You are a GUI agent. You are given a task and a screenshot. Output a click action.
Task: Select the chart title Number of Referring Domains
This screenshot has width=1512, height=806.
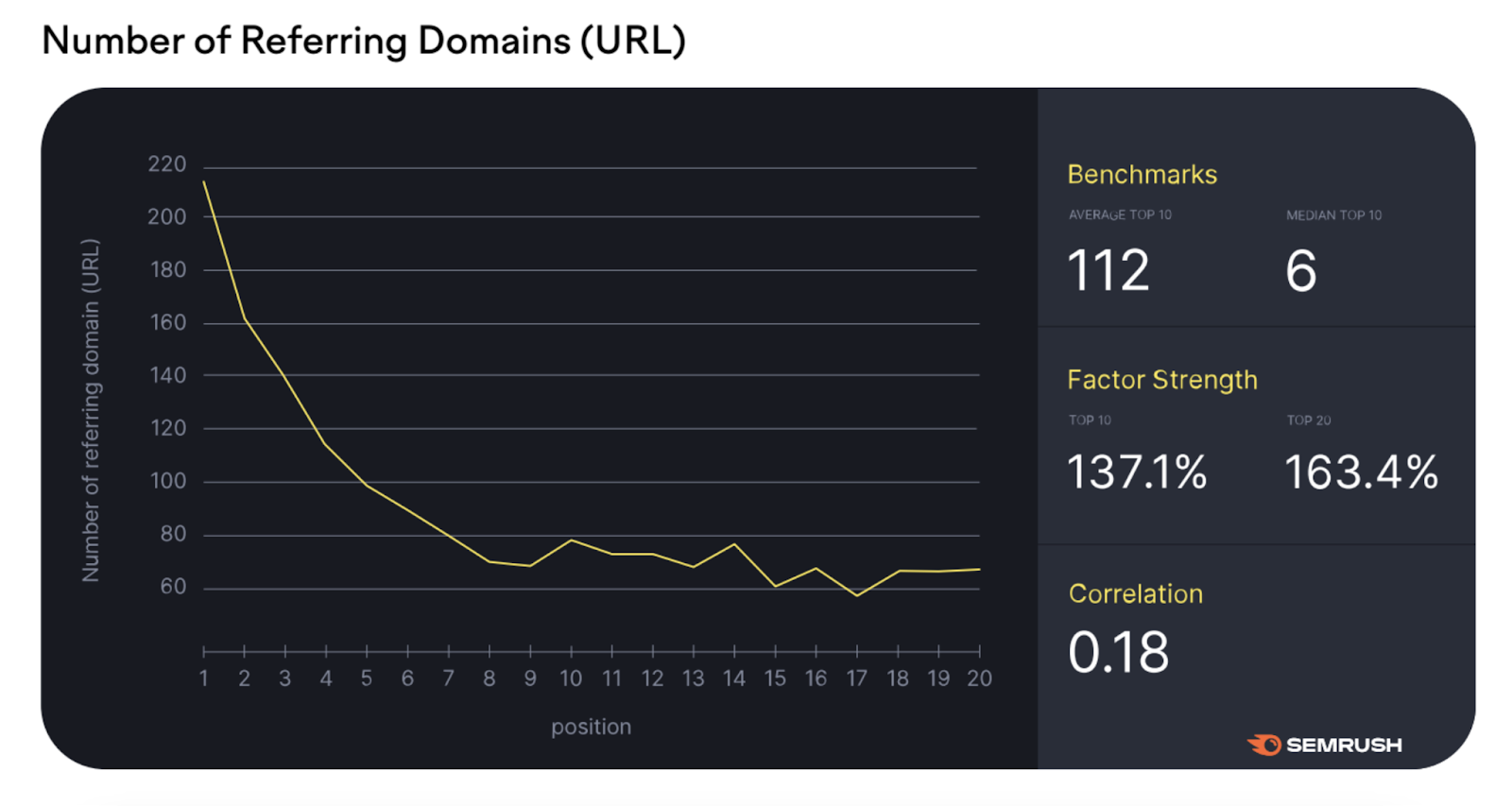click(x=364, y=41)
